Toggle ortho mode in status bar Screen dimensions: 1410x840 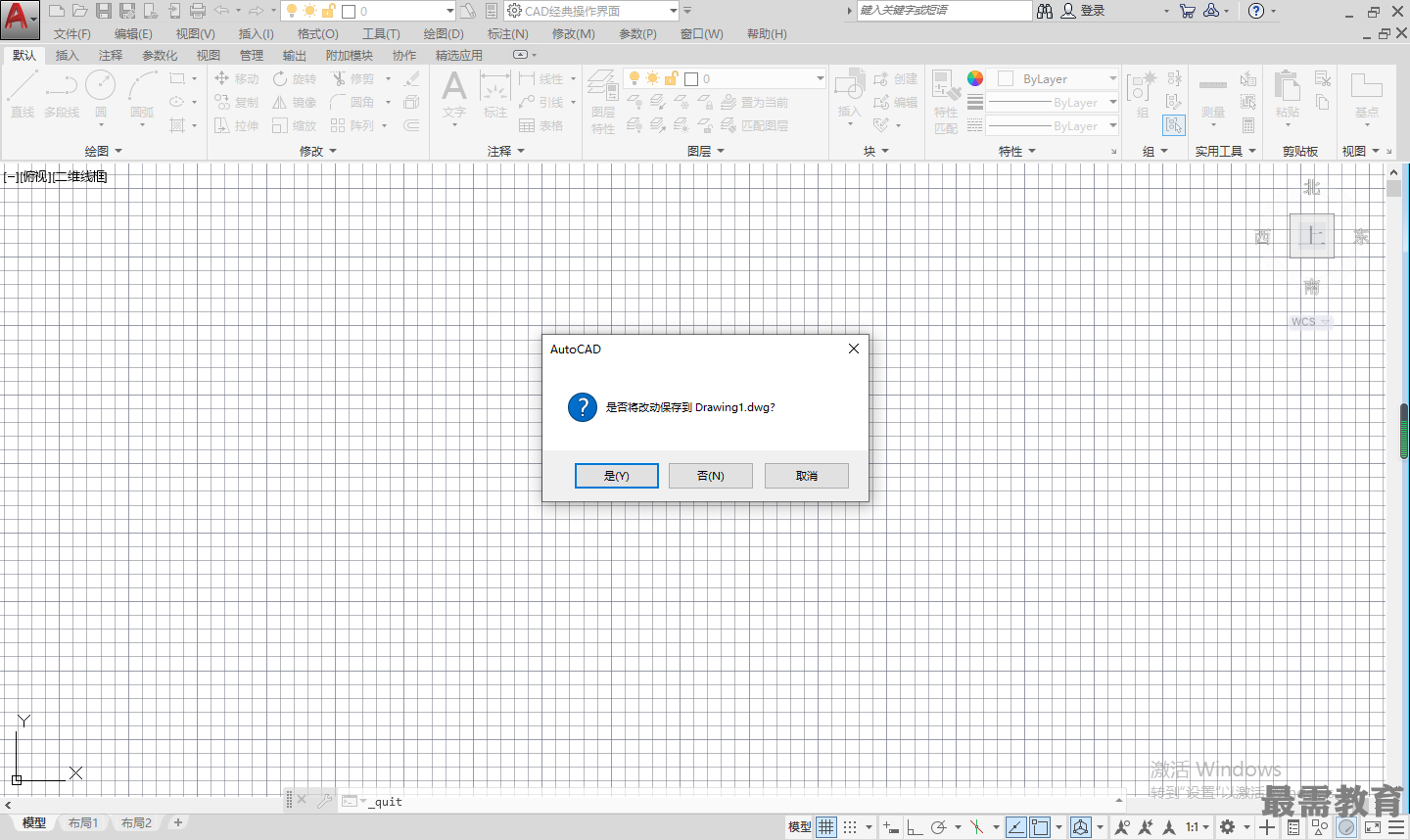pyautogui.click(x=915, y=827)
